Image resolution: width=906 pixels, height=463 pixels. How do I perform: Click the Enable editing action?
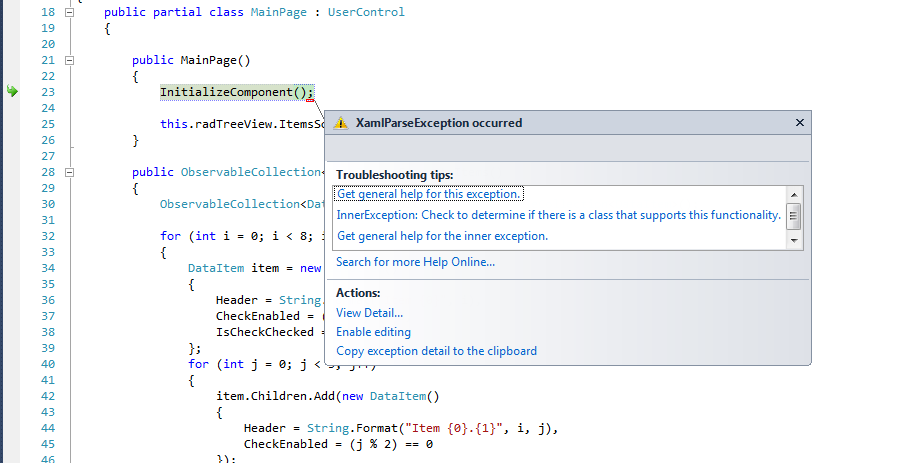tap(373, 332)
